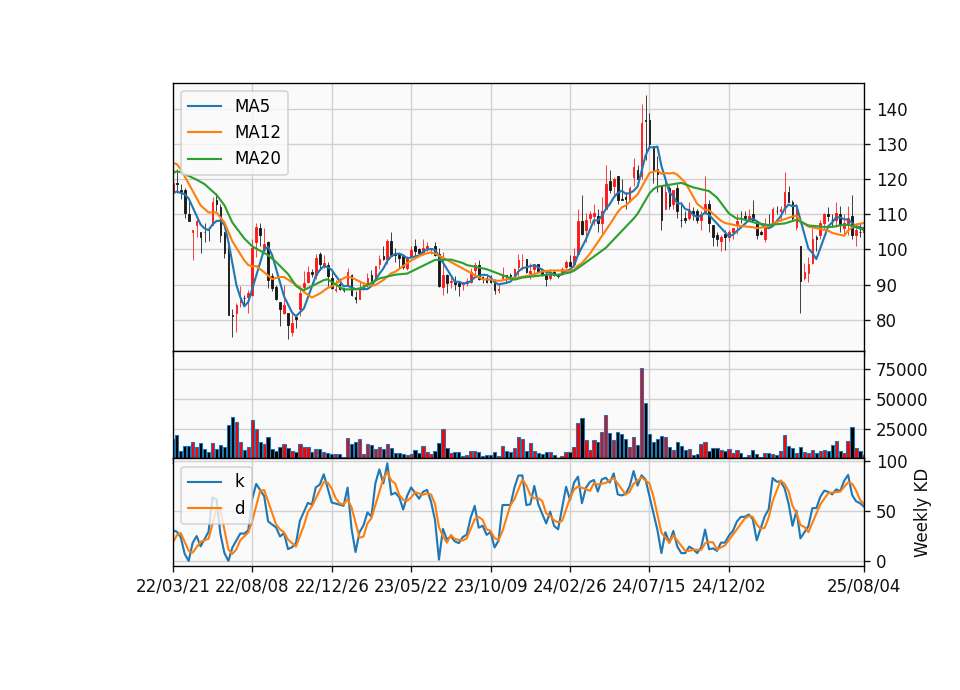Click the 110 price axis label
Viewport: 960px width, 690px height.
[x=892, y=215]
